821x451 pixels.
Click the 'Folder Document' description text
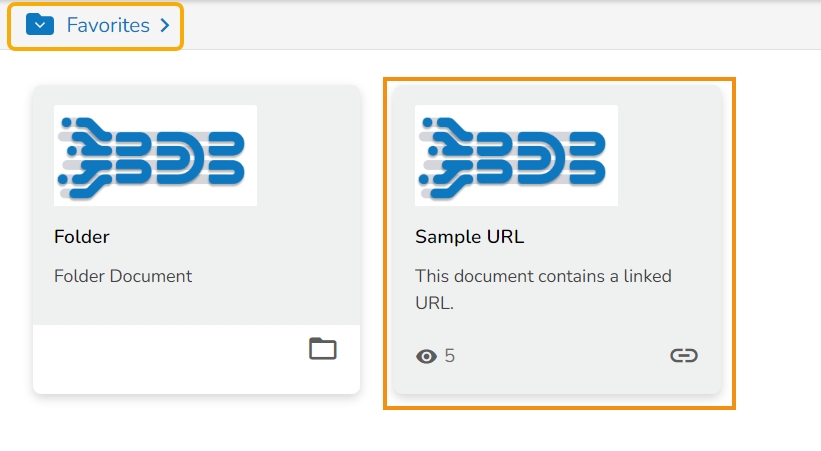point(123,276)
